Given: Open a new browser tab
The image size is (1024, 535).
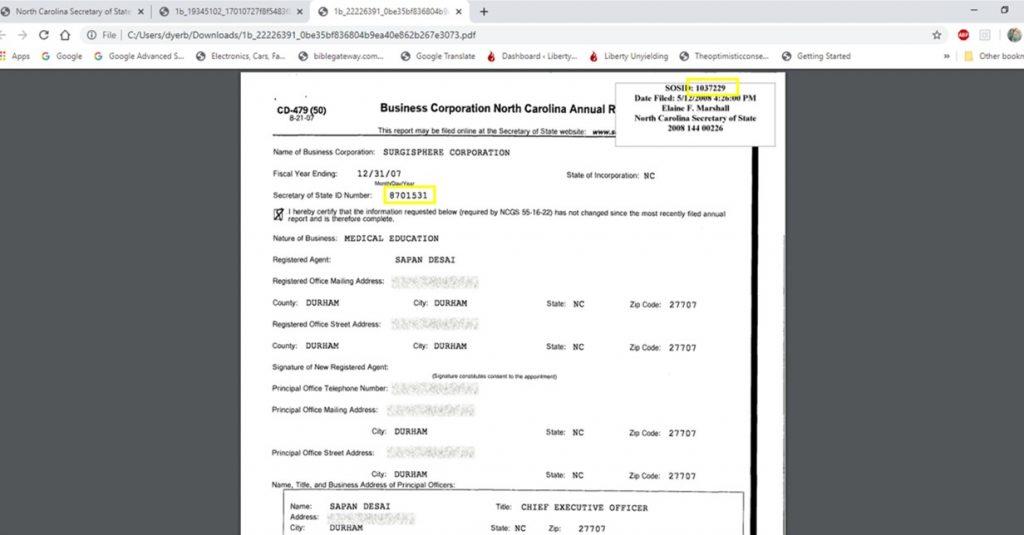Looking at the screenshot, I should (x=484, y=12).
